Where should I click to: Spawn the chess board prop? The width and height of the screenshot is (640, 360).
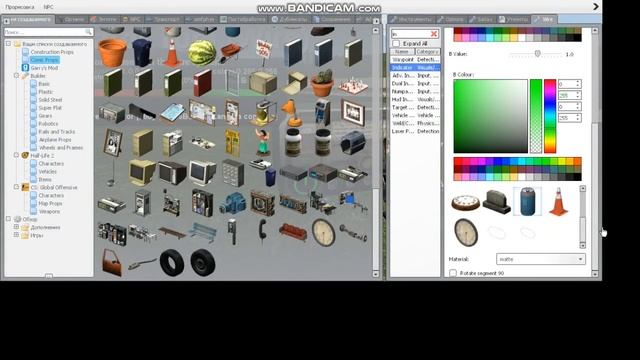(353, 85)
